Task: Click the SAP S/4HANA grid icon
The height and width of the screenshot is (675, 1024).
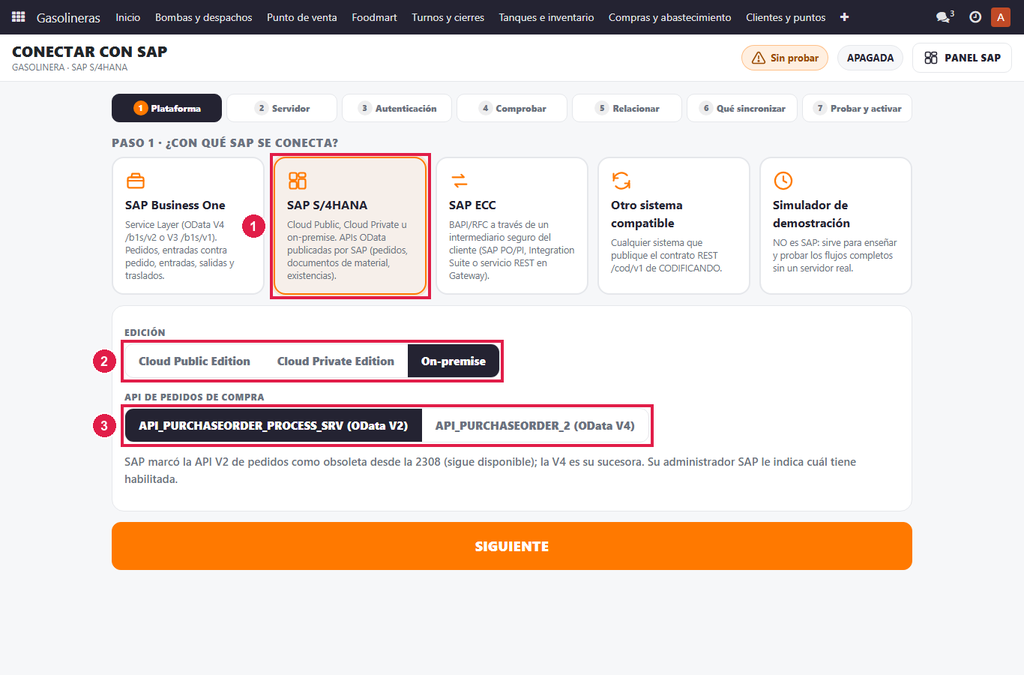Action: [x=297, y=180]
